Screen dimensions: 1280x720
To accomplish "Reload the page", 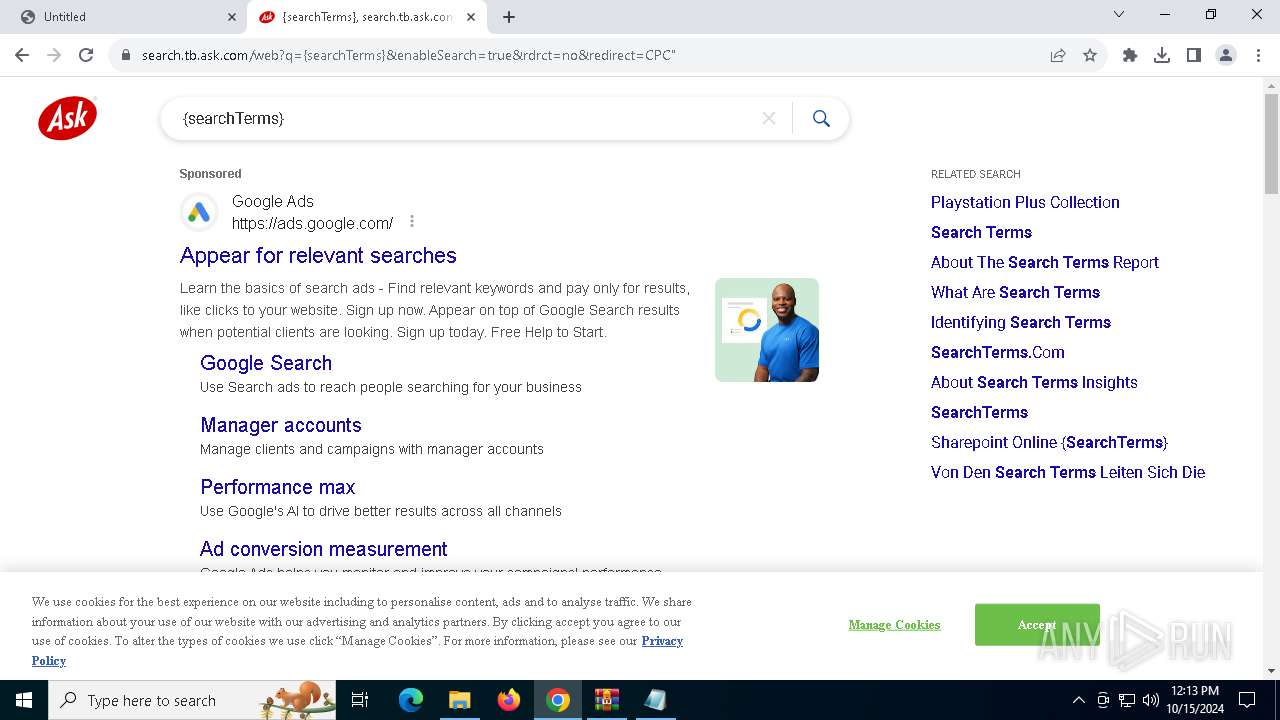I will [x=86, y=55].
